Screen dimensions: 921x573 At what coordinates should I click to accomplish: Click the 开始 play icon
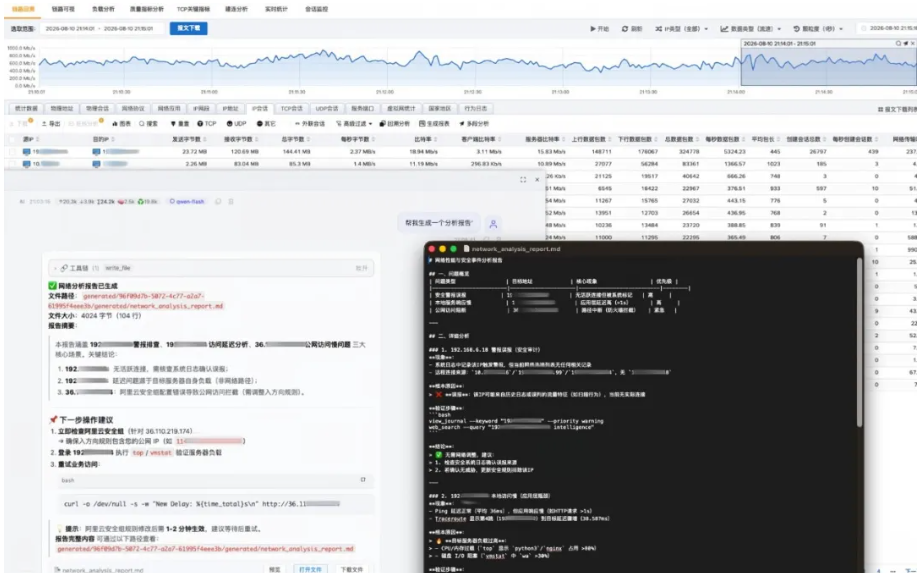593,29
